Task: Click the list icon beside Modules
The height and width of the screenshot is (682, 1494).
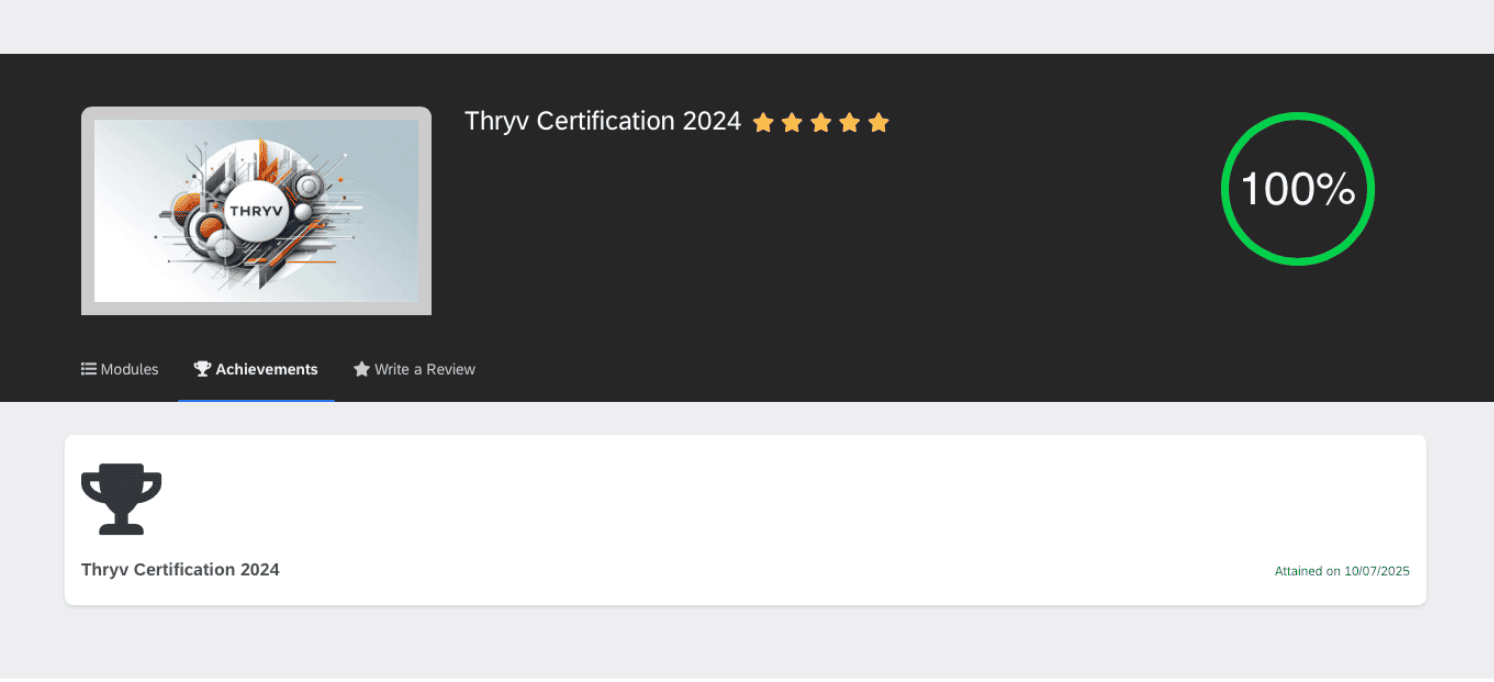Action: pyautogui.click(x=89, y=369)
